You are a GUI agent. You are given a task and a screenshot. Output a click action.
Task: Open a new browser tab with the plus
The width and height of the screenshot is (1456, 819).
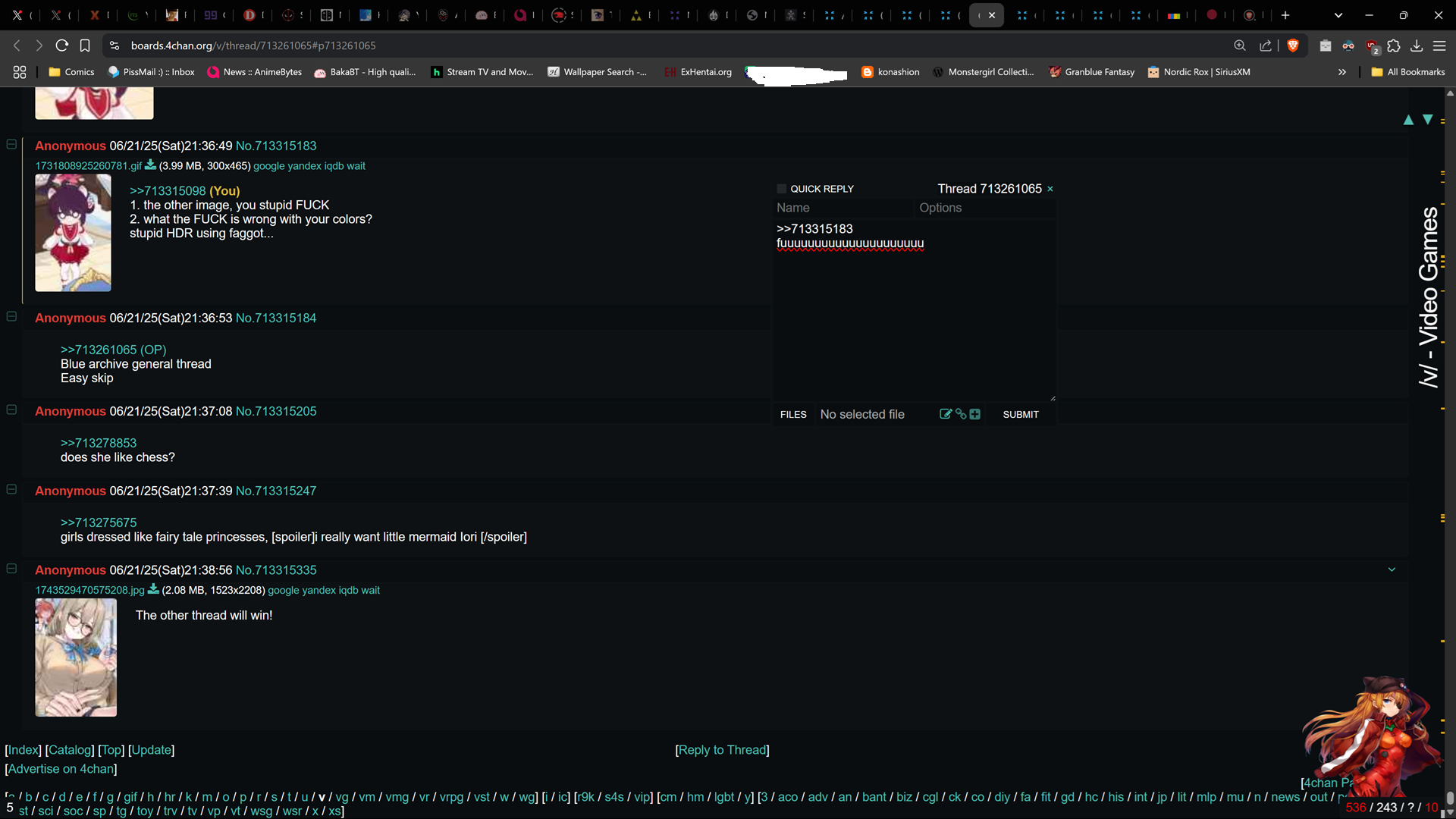[1285, 15]
